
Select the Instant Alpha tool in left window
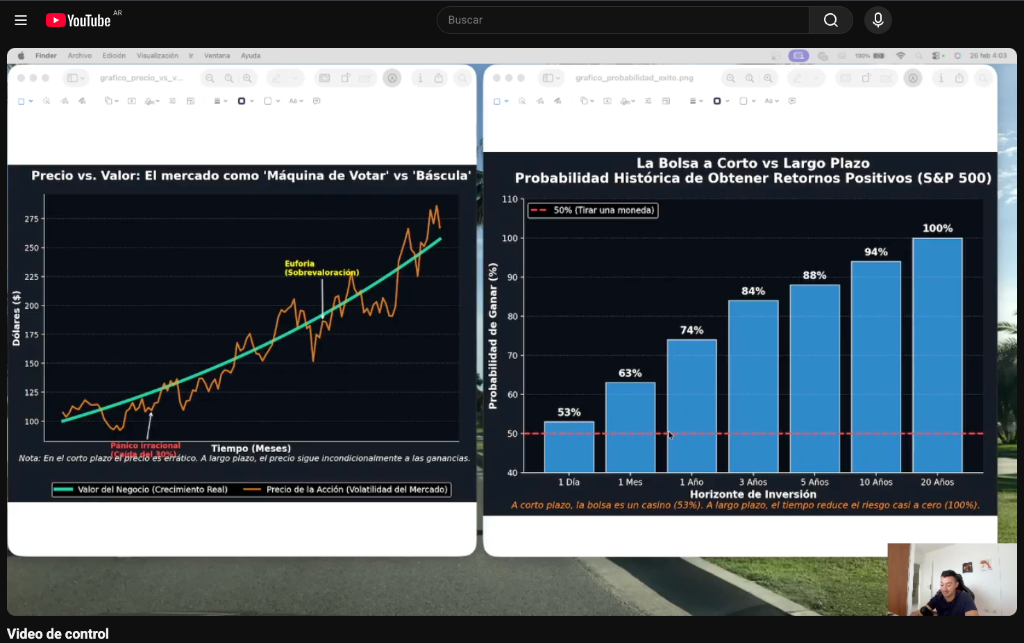(x=46, y=101)
